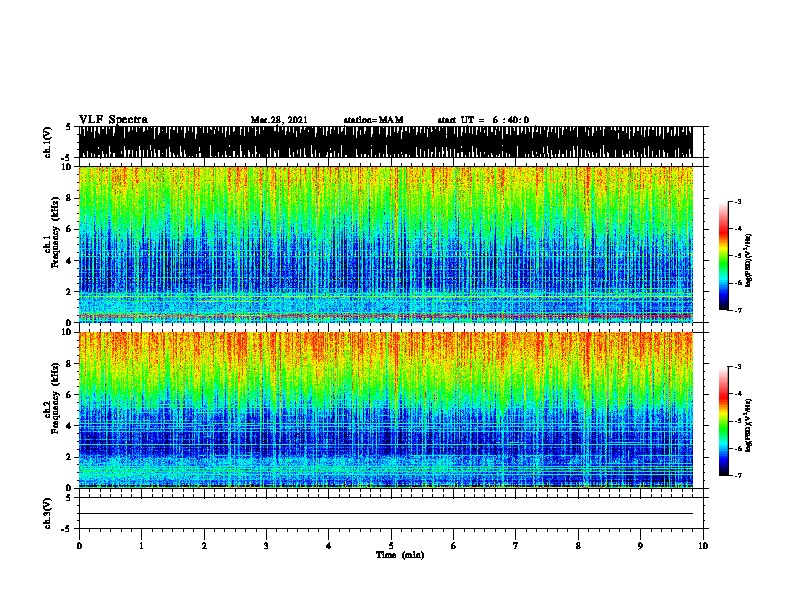This screenshot has height=612, width=792.
Task: Select the "ch.3(V)" axis label
Action: (48, 513)
